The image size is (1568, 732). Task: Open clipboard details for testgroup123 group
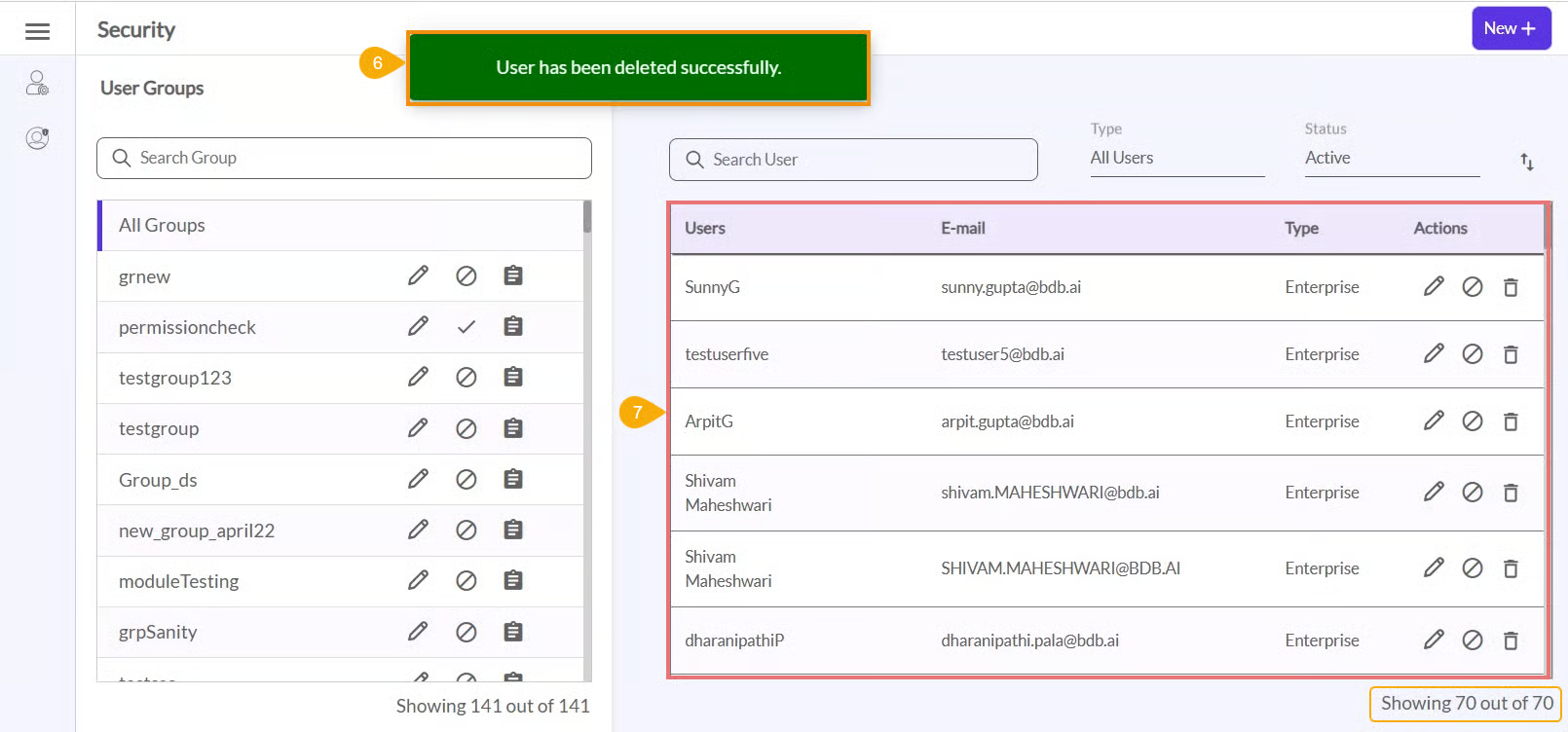point(513,378)
